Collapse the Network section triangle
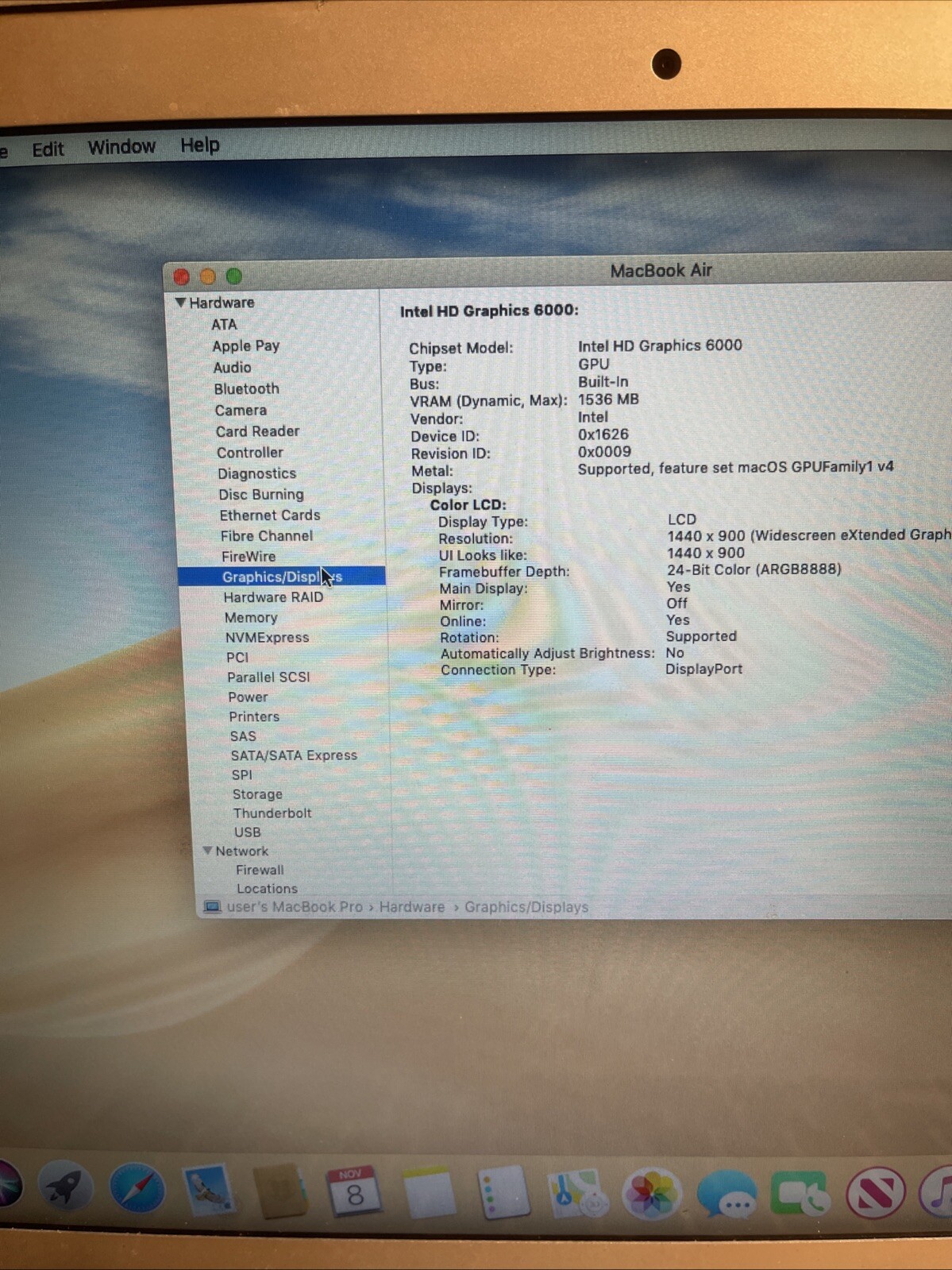This screenshot has width=952, height=1270. (207, 851)
